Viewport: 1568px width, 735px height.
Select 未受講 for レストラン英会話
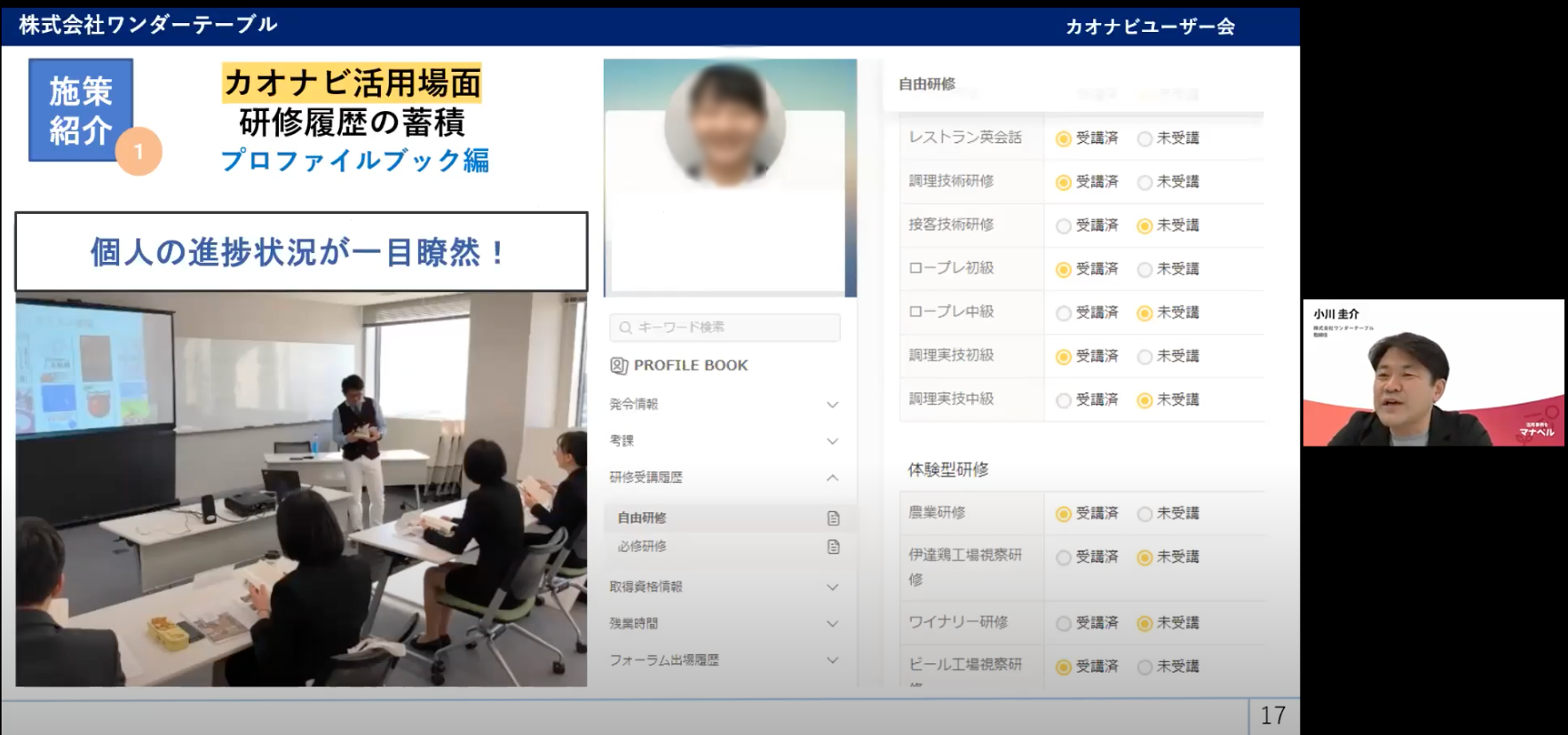coord(1144,138)
